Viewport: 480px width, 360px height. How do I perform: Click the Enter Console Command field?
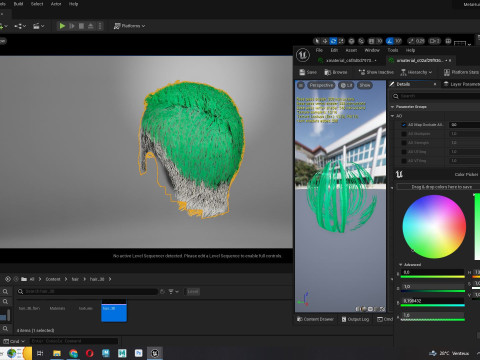[74, 341]
